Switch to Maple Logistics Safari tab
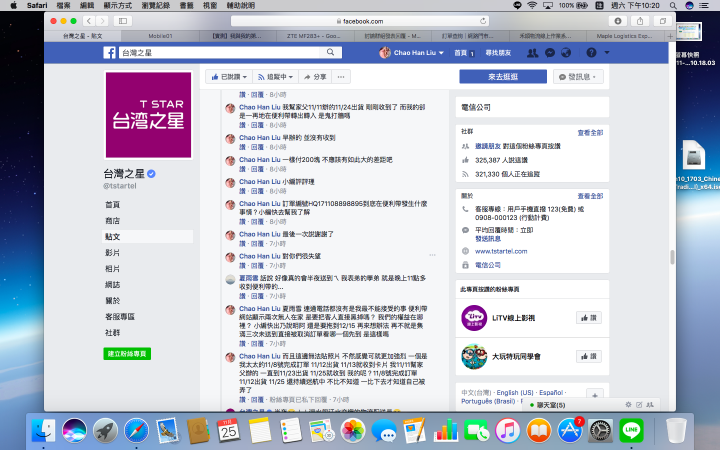 click(x=624, y=36)
